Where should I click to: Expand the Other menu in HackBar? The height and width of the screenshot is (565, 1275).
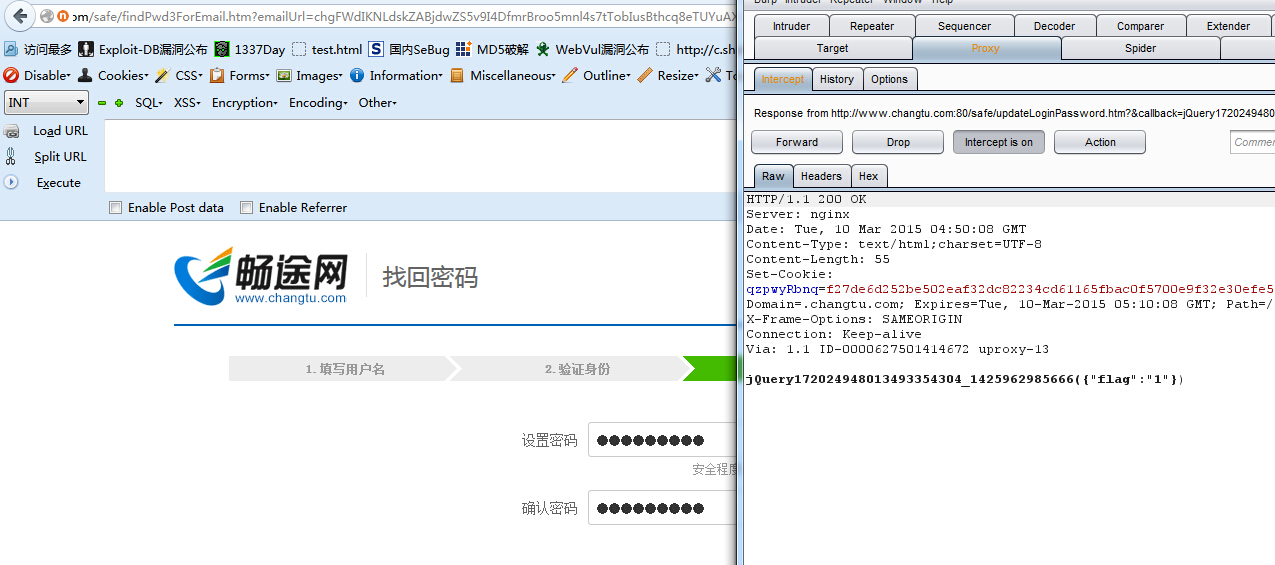coord(378,103)
